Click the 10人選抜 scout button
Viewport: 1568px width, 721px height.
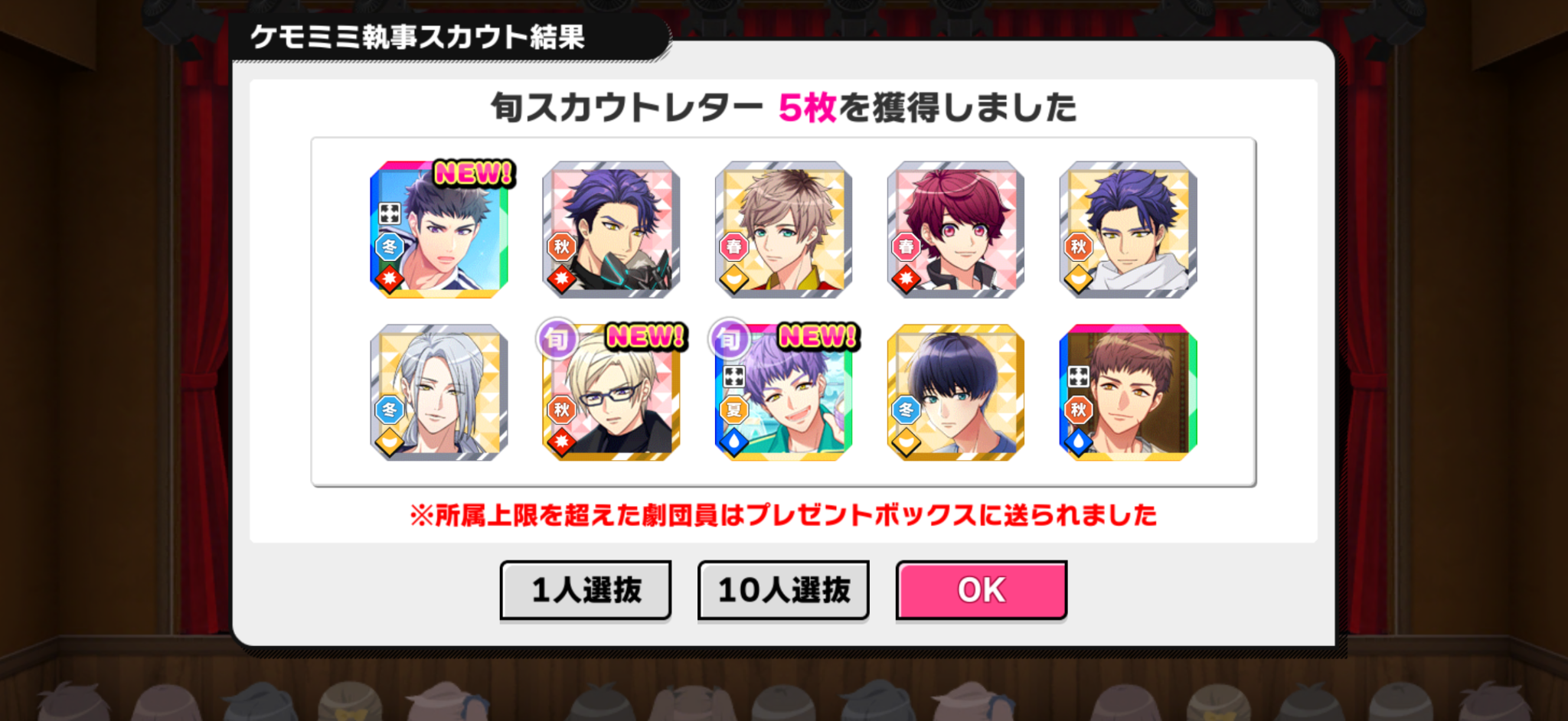pyautogui.click(x=783, y=590)
